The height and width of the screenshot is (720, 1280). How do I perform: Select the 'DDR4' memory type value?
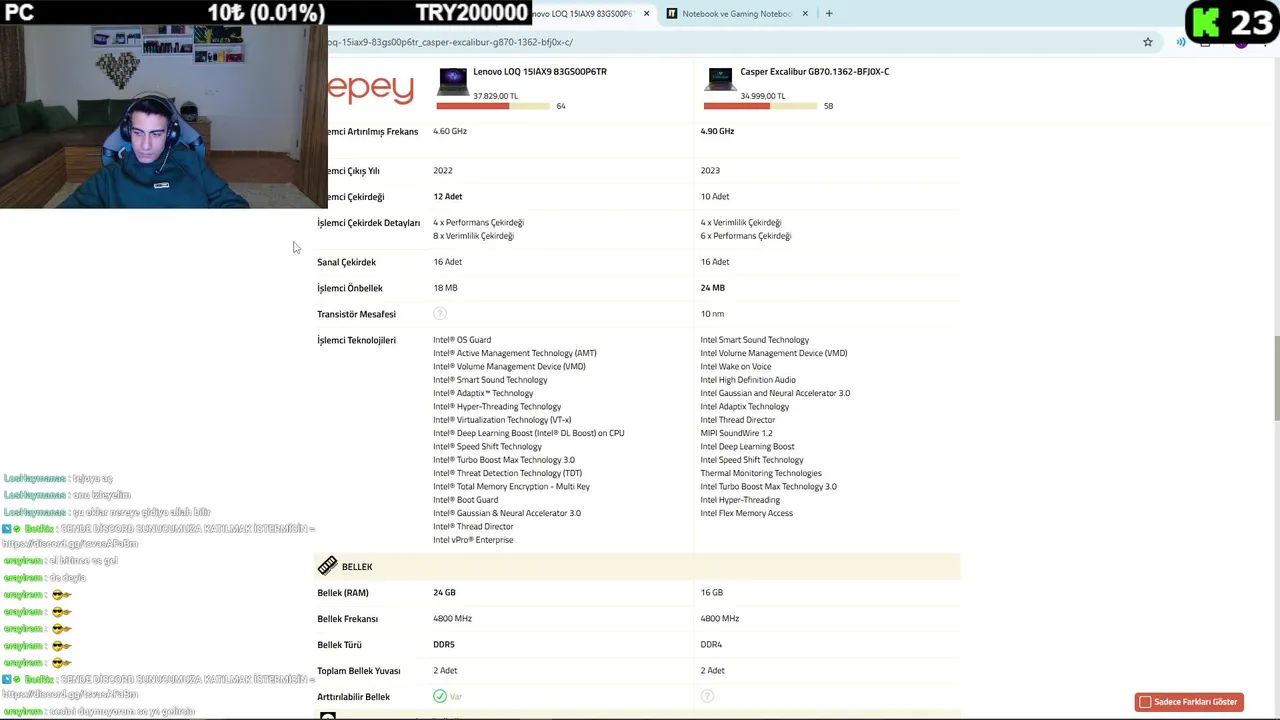pyautogui.click(x=711, y=645)
